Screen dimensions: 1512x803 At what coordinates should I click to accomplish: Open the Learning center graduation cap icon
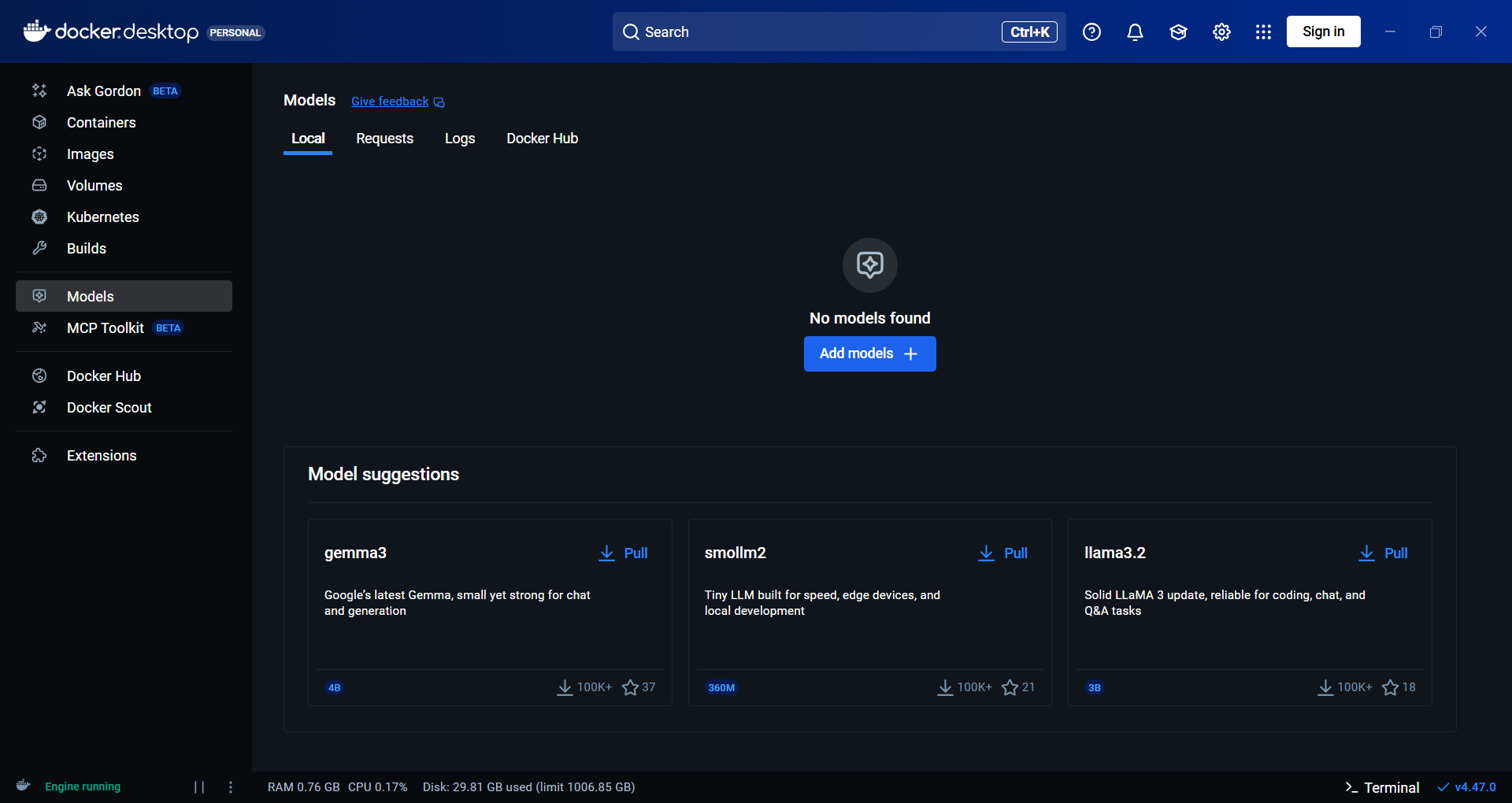click(x=1178, y=31)
